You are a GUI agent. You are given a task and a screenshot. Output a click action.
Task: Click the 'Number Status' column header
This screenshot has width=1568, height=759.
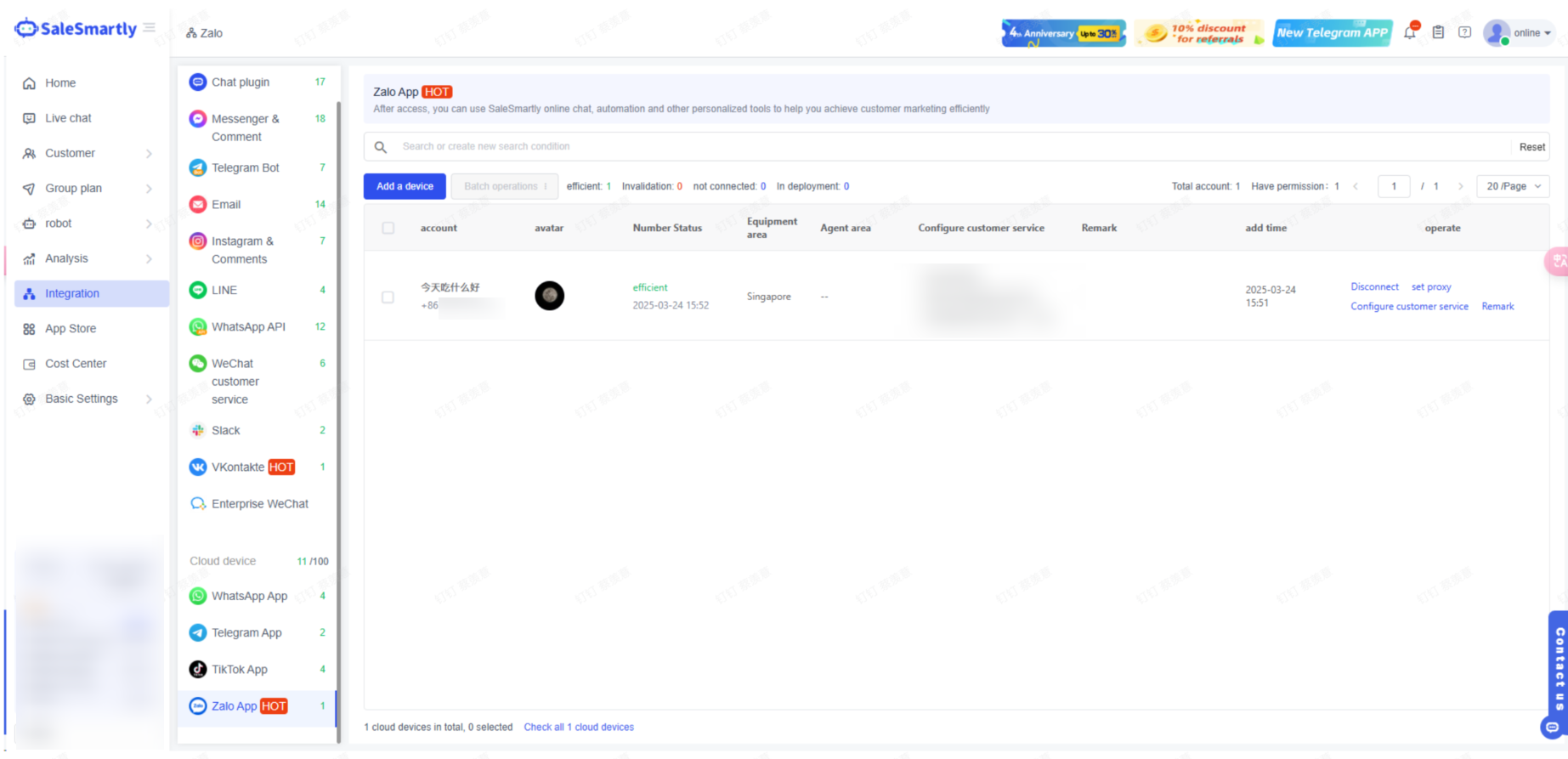tap(667, 228)
